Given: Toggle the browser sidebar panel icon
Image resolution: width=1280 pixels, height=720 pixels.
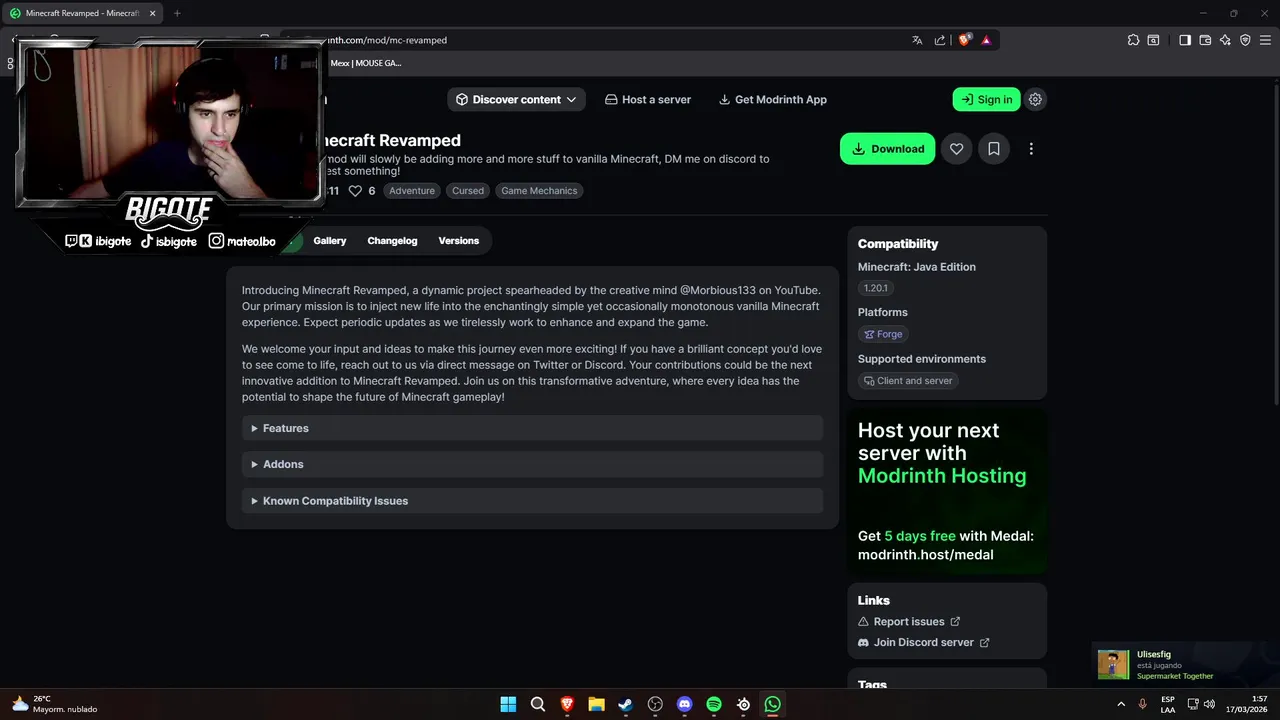Looking at the screenshot, I should click(1185, 40).
